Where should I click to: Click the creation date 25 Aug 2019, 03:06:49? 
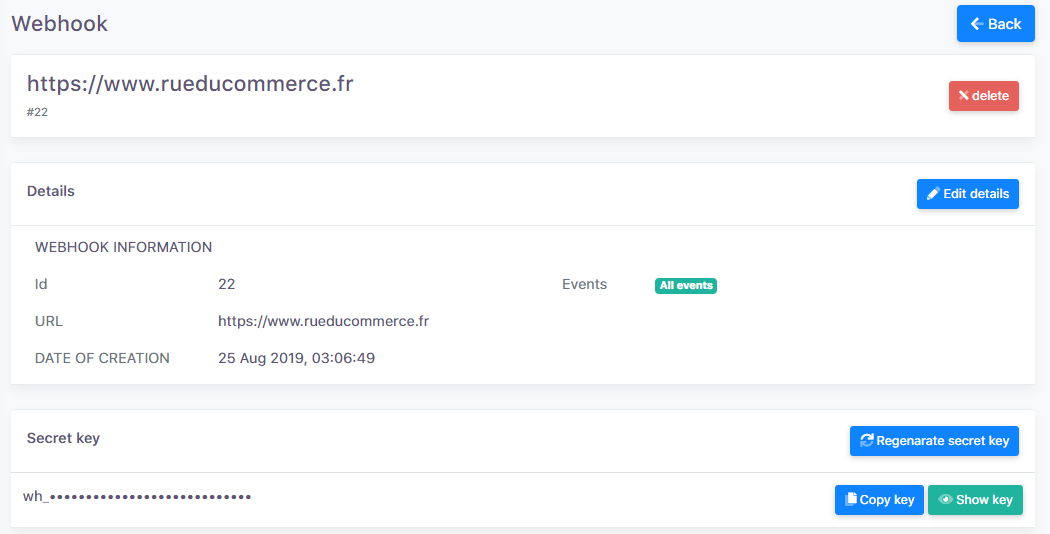tap(297, 358)
